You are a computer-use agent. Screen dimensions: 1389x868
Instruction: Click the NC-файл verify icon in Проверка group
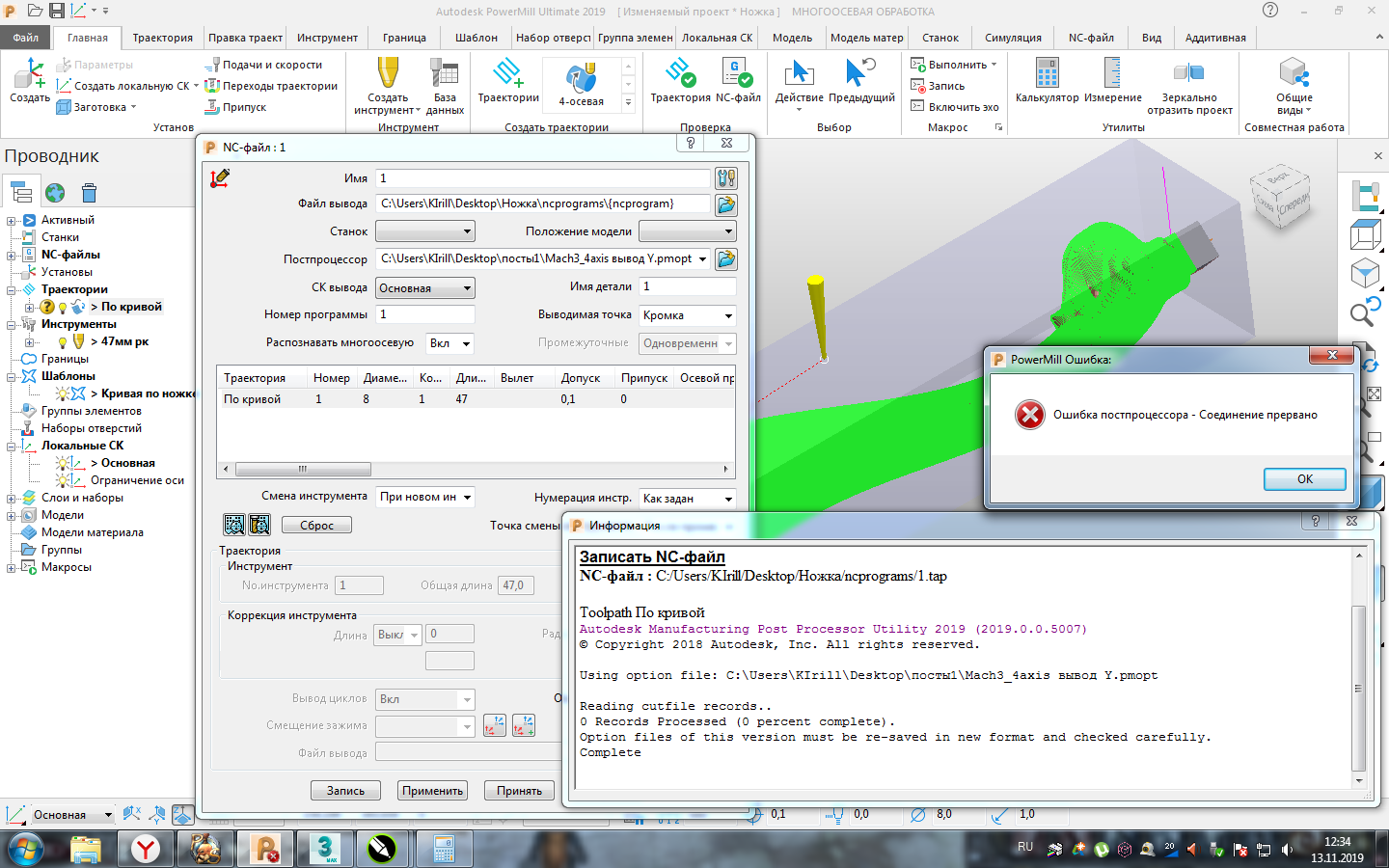click(x=738, y=79)
